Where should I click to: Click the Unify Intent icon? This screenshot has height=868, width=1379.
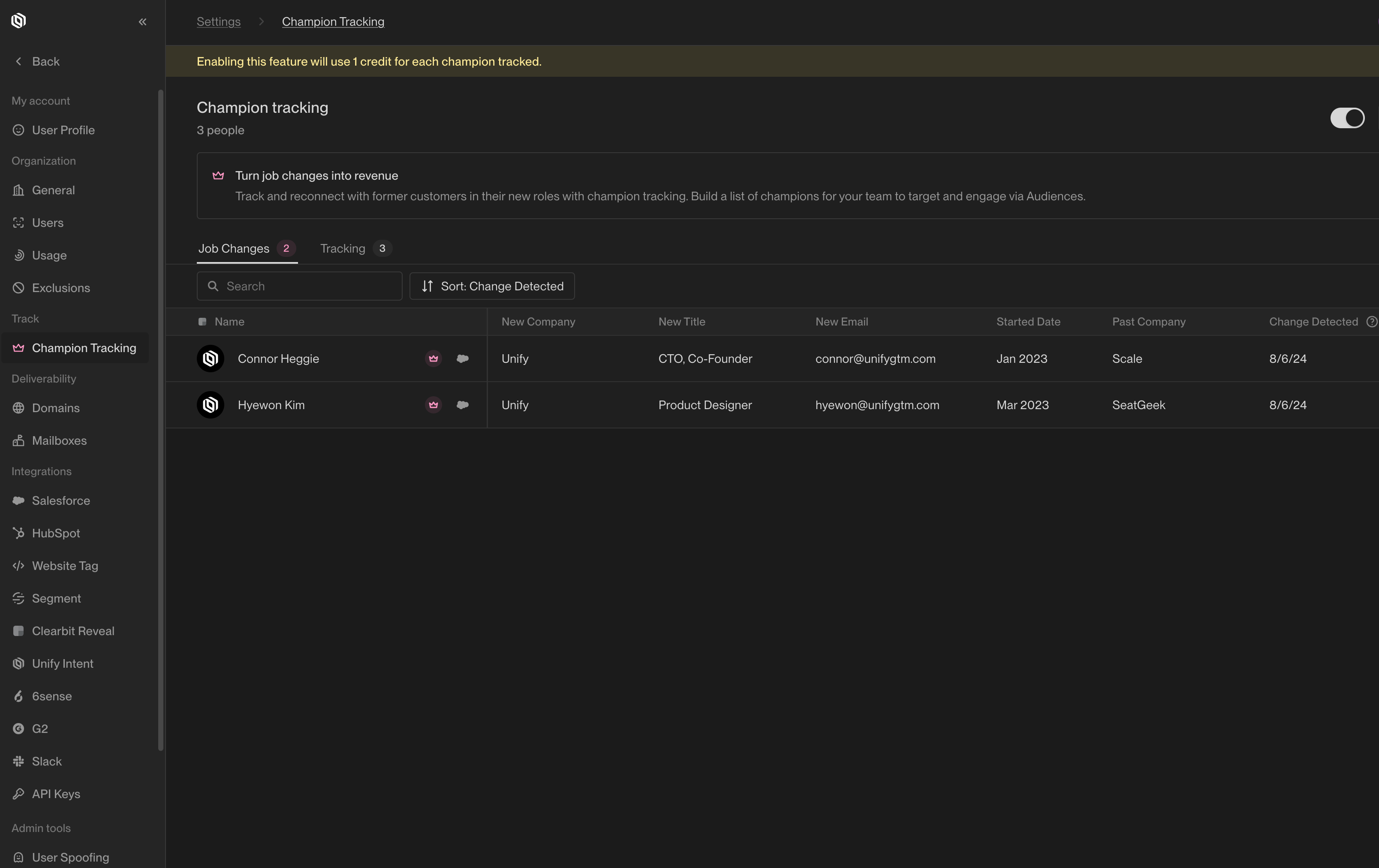[18, 663]
